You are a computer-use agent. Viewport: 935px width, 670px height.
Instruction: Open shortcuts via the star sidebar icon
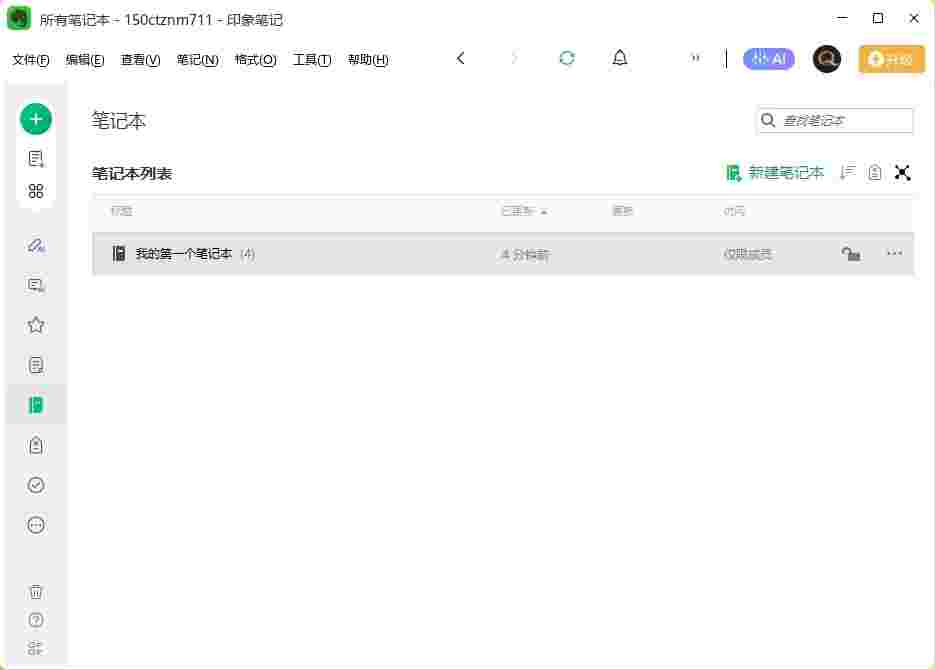[36, 324]
